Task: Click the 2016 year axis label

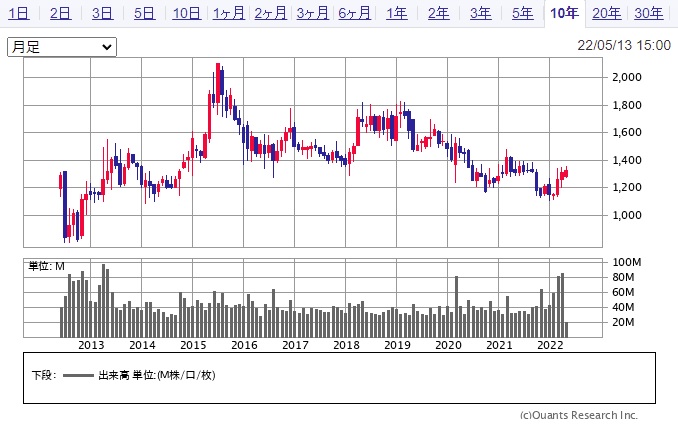Action: point(244,345)
